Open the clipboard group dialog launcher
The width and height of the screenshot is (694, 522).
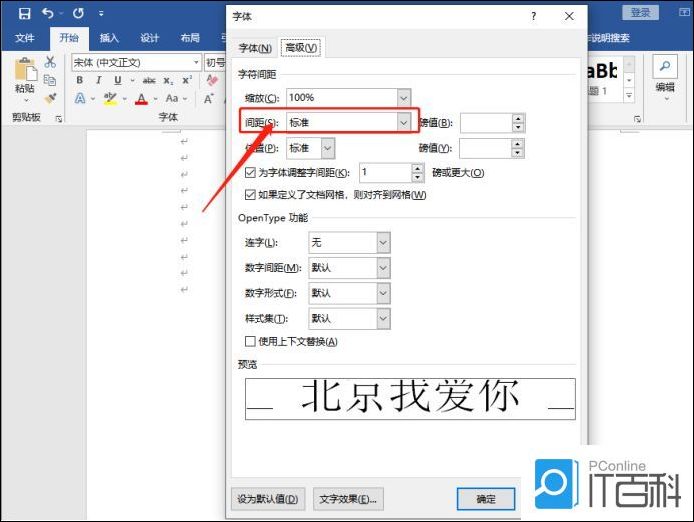[58, 118]
